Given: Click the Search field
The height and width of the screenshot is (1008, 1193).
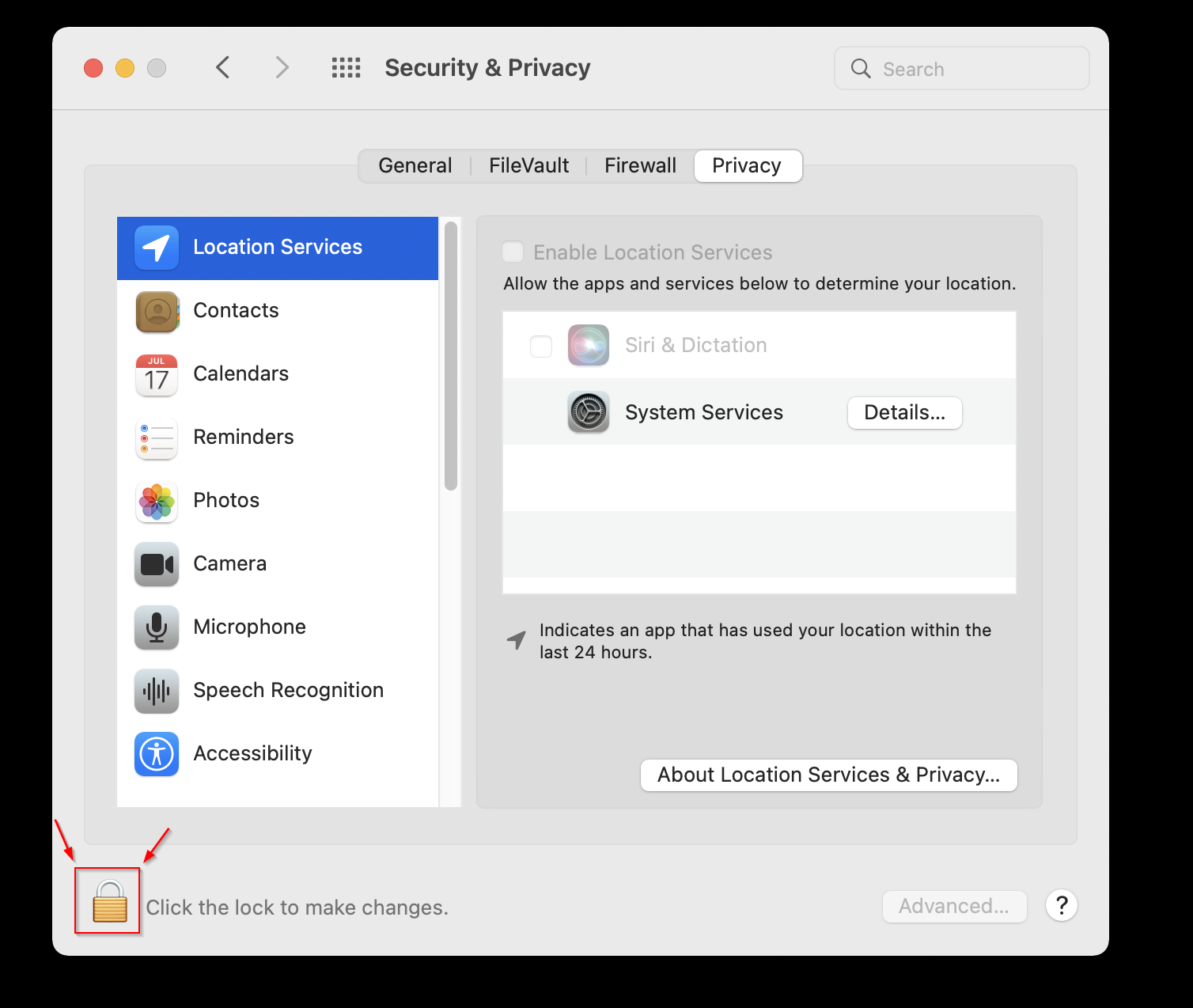Looking at the screenshot, I should 973,69.
